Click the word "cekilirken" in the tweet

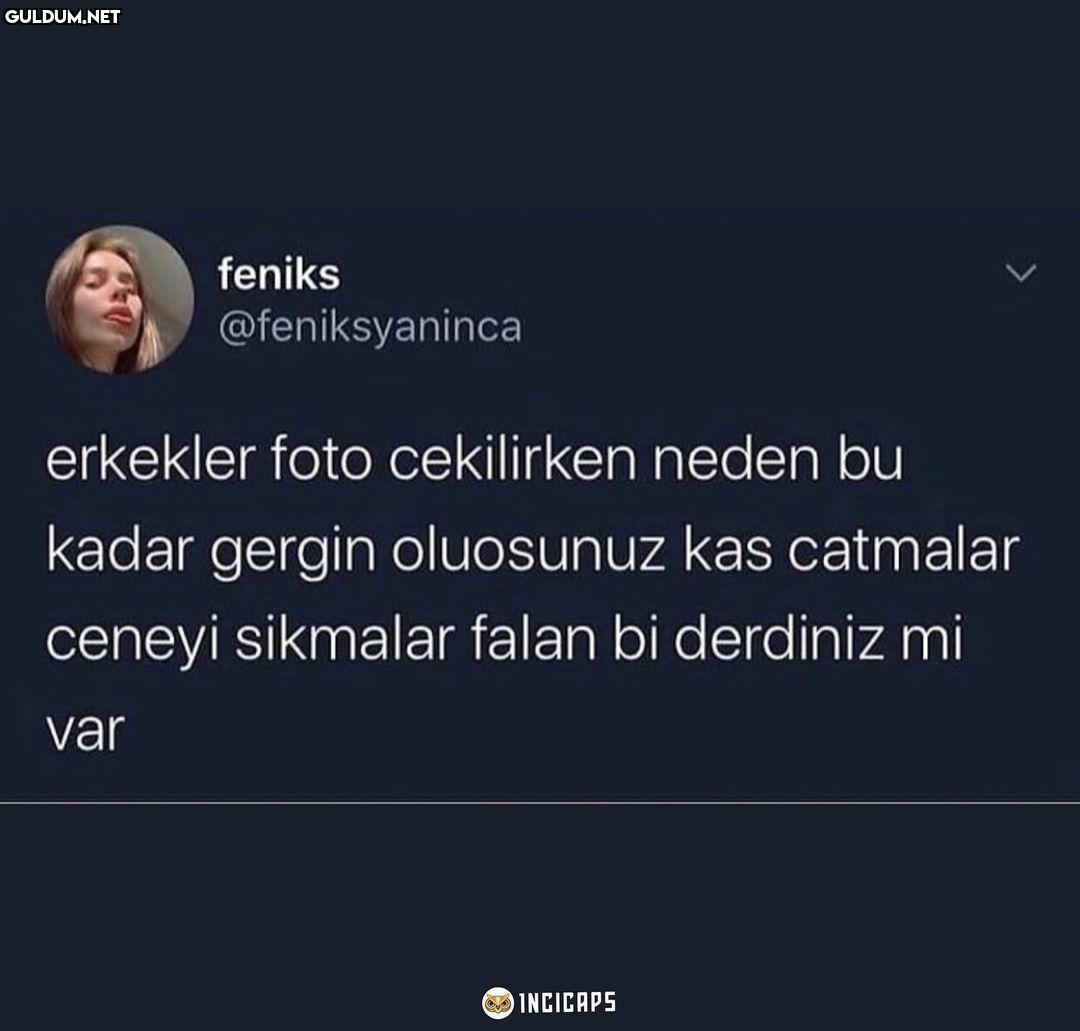click(512, 459)
